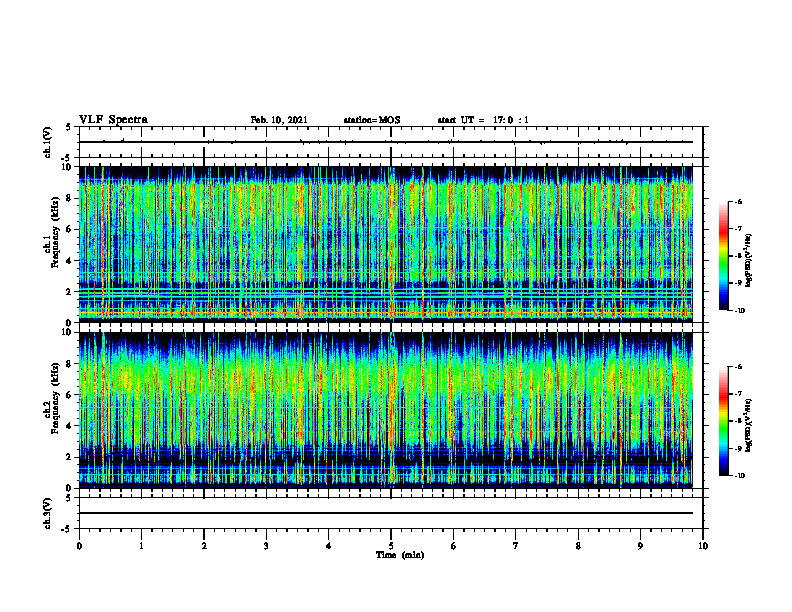Select the ch.1 'Frequency (kHz)' axis label
Image resolution: width=792 pixels, height=612 pixels.
pyautogui.click(x=56, y=233)
